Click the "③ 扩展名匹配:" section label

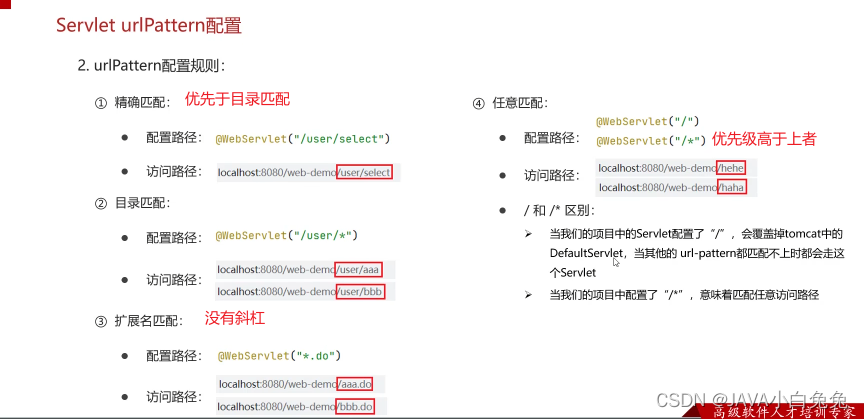pyautogui.click(x=139, y=322)
